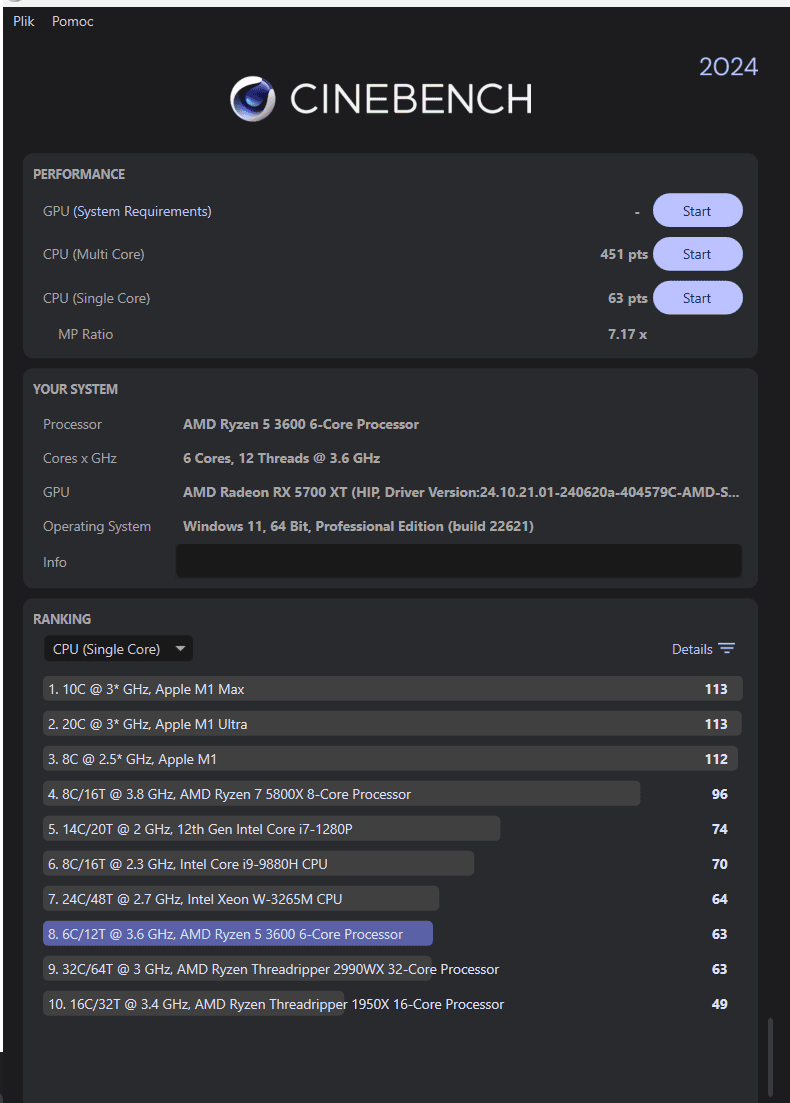Click the AMD Ryzen 5 3600 processor name
This screenshot has width=790, height=1103.
tap(301, 424)
